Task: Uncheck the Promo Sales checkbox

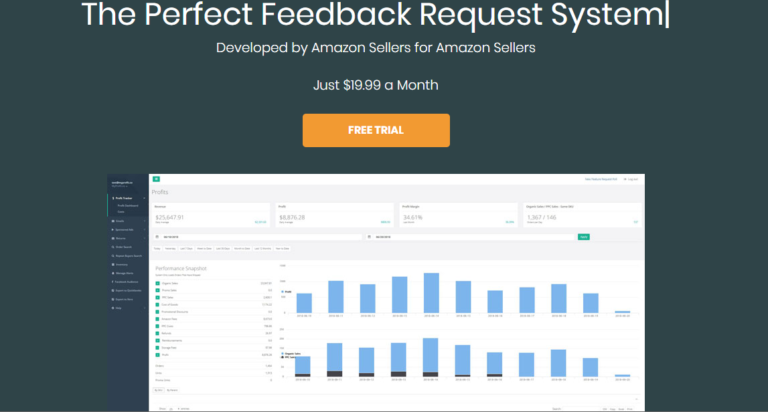Action: 158,291
